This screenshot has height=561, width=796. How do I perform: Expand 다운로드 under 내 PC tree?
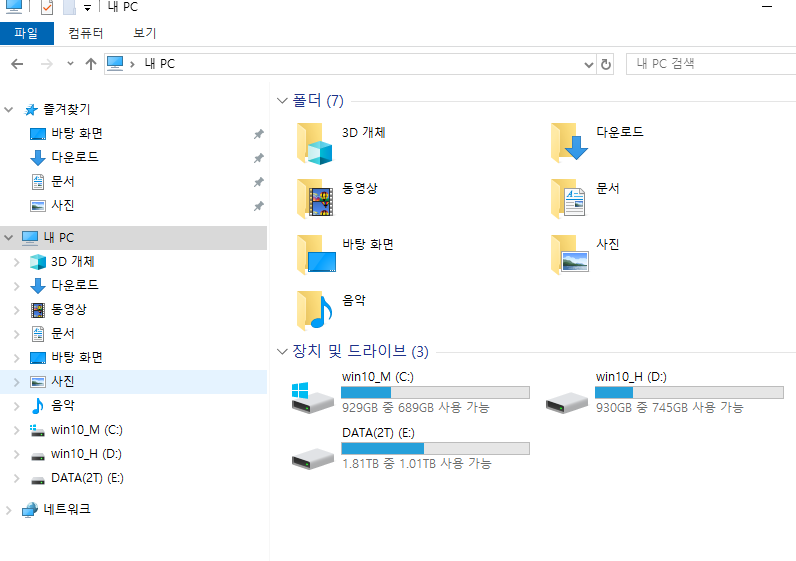(x=16, y=286)
